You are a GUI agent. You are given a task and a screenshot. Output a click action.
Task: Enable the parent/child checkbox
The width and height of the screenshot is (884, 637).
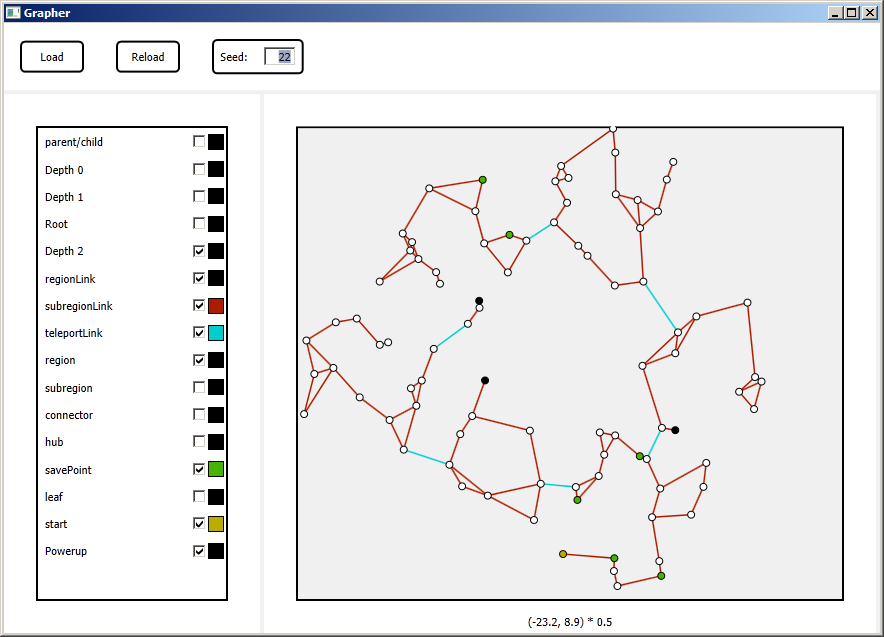(199, 142)
